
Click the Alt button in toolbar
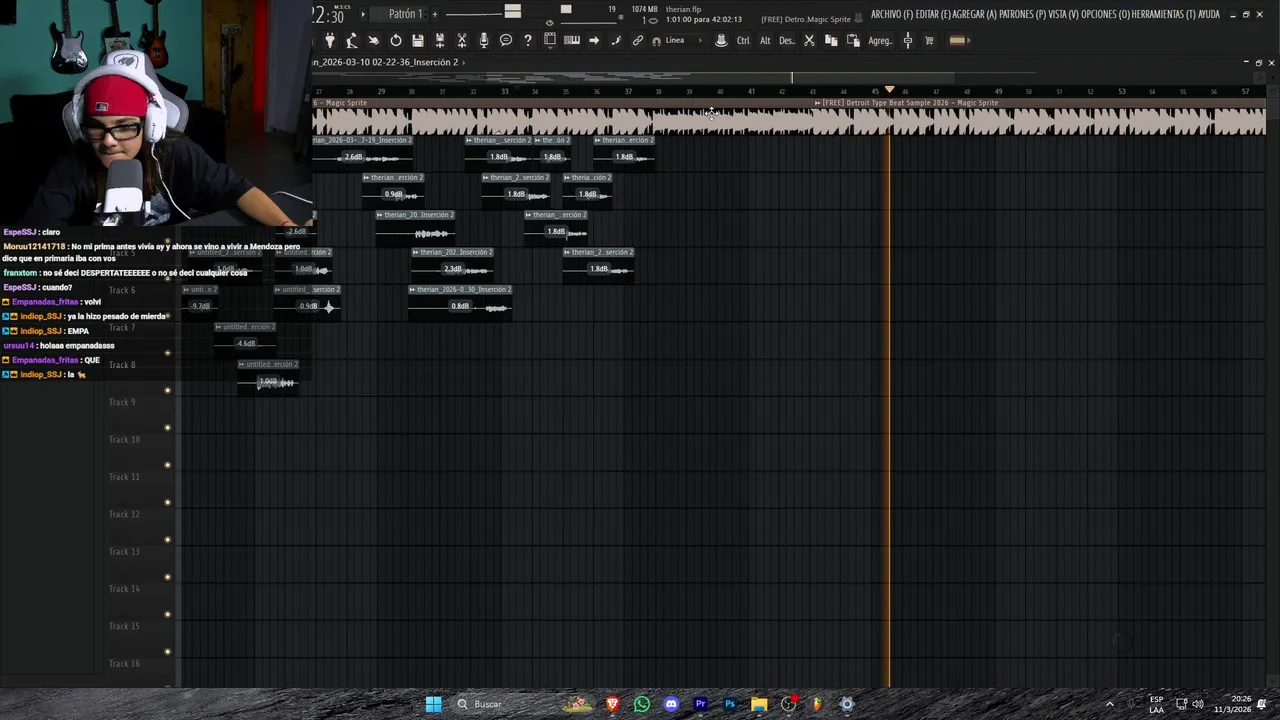(x=765, y=40)
